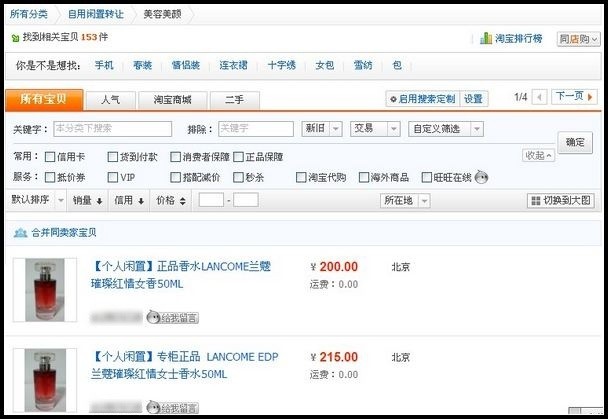Select the 所有宝贝 tab
This screenshot has width=608, height=419.
[44, 100]
